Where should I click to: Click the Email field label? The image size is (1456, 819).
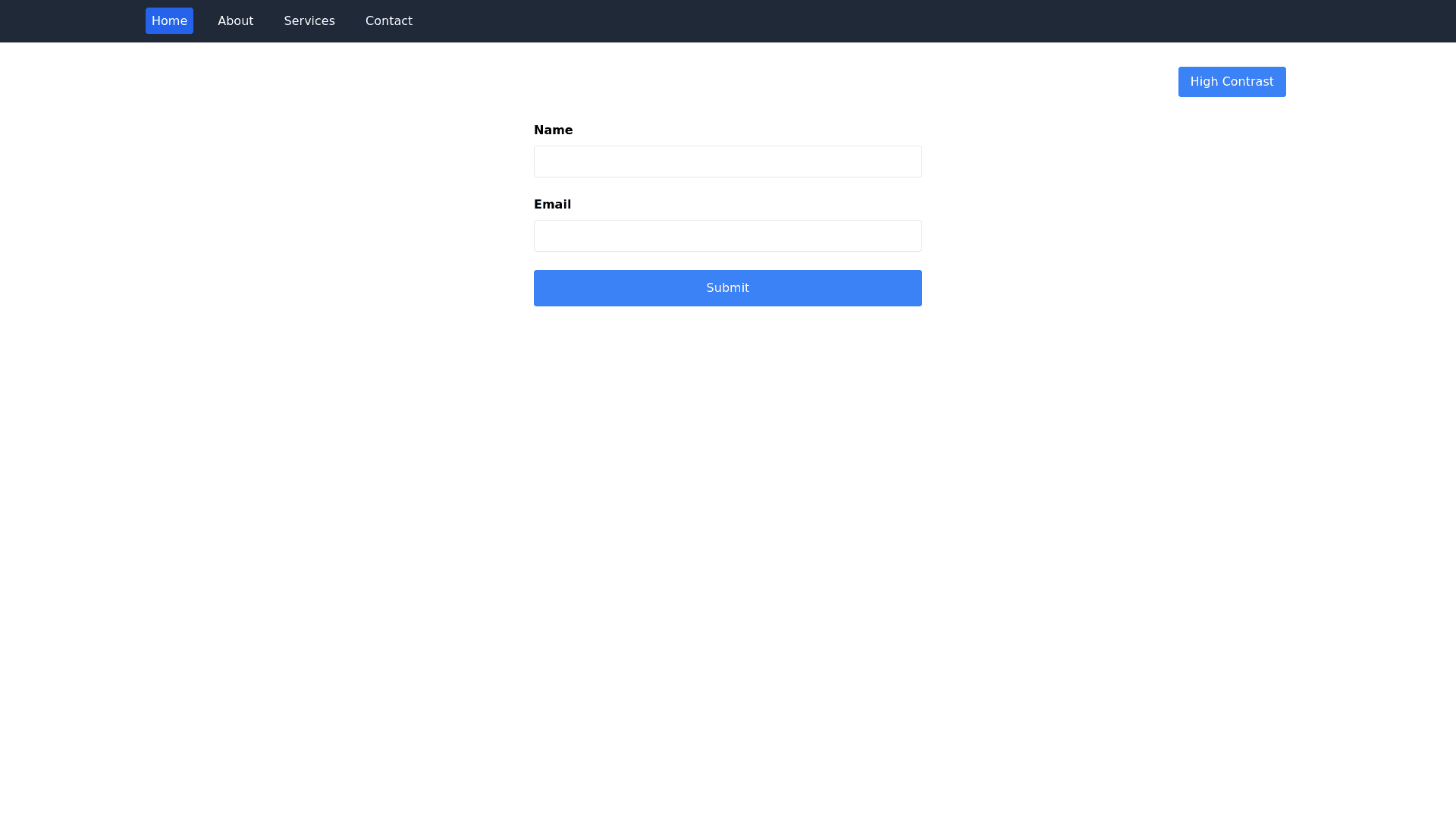click(552, 205)
